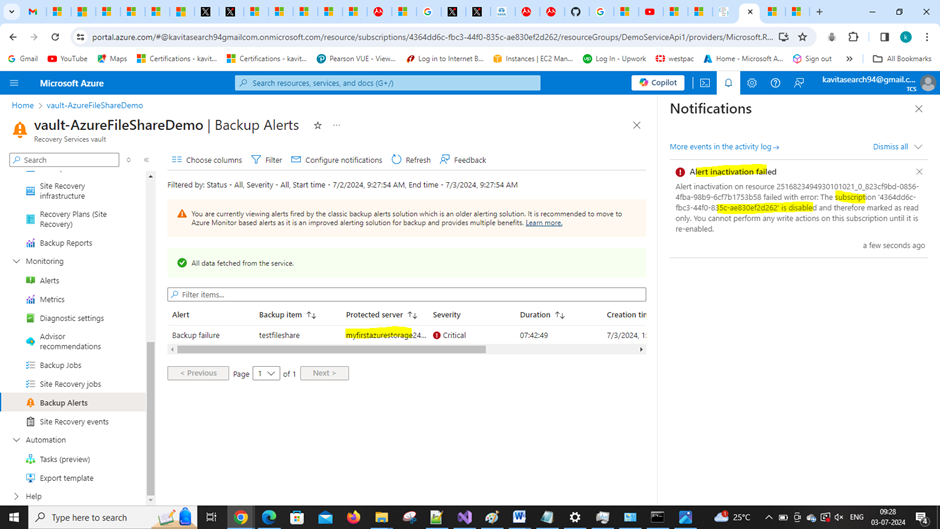Click the Next page button
The image size is (940, 529).
324,373
